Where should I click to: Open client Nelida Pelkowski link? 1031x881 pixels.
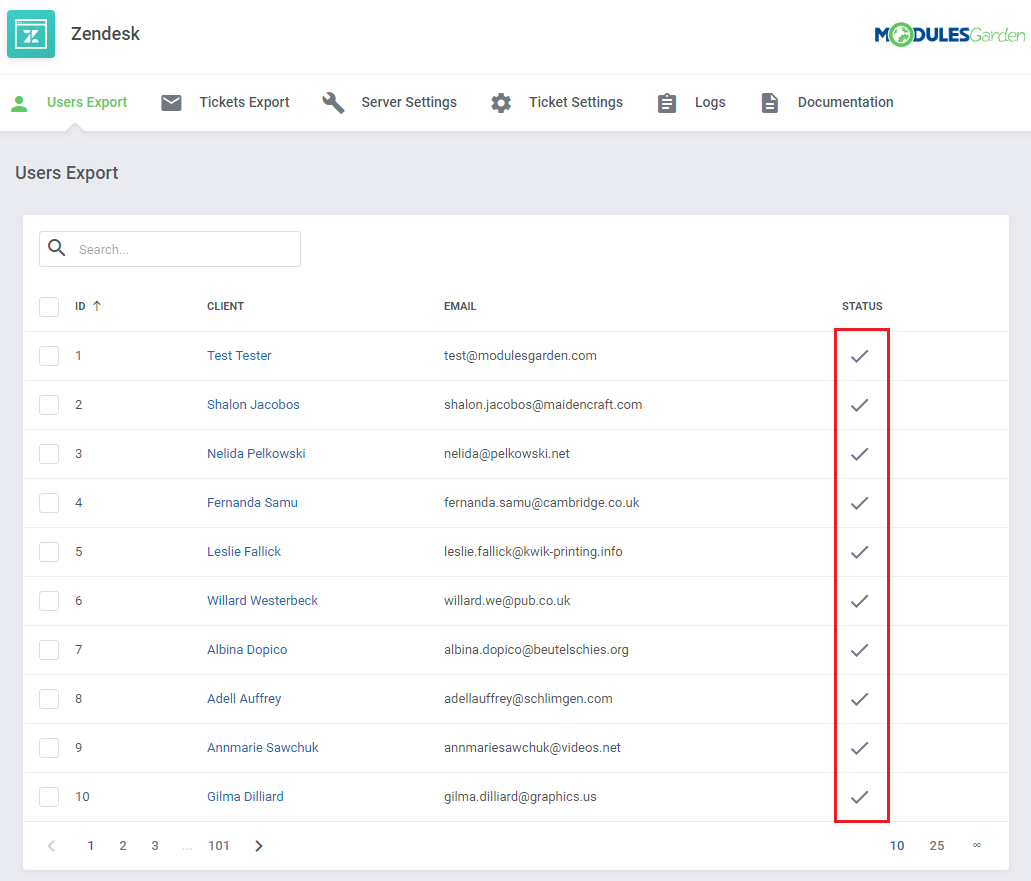[x=256, y=454]
